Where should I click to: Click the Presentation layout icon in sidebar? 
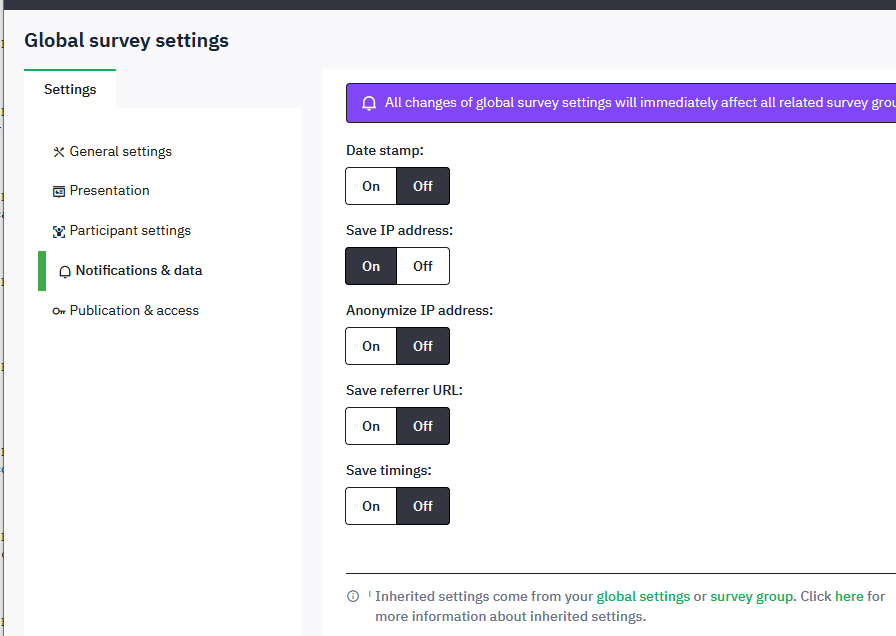tap(59, 191)
